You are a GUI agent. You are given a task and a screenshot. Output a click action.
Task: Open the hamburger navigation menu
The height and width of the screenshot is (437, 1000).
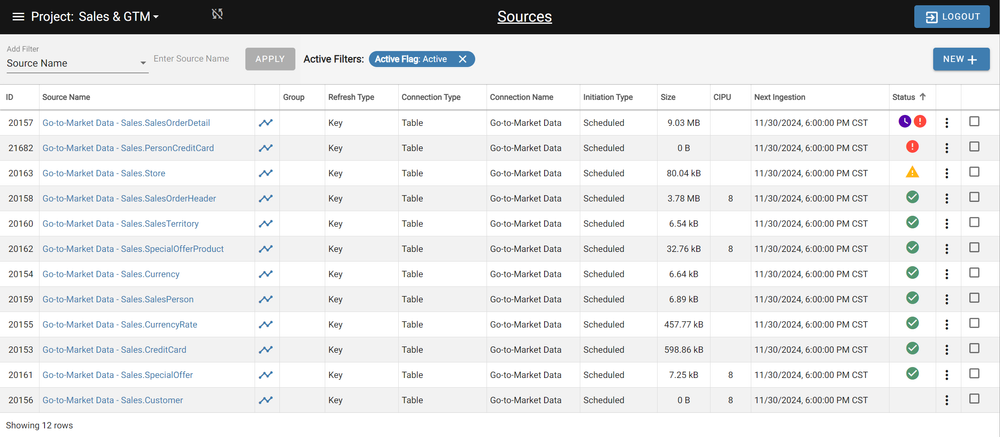18,17
